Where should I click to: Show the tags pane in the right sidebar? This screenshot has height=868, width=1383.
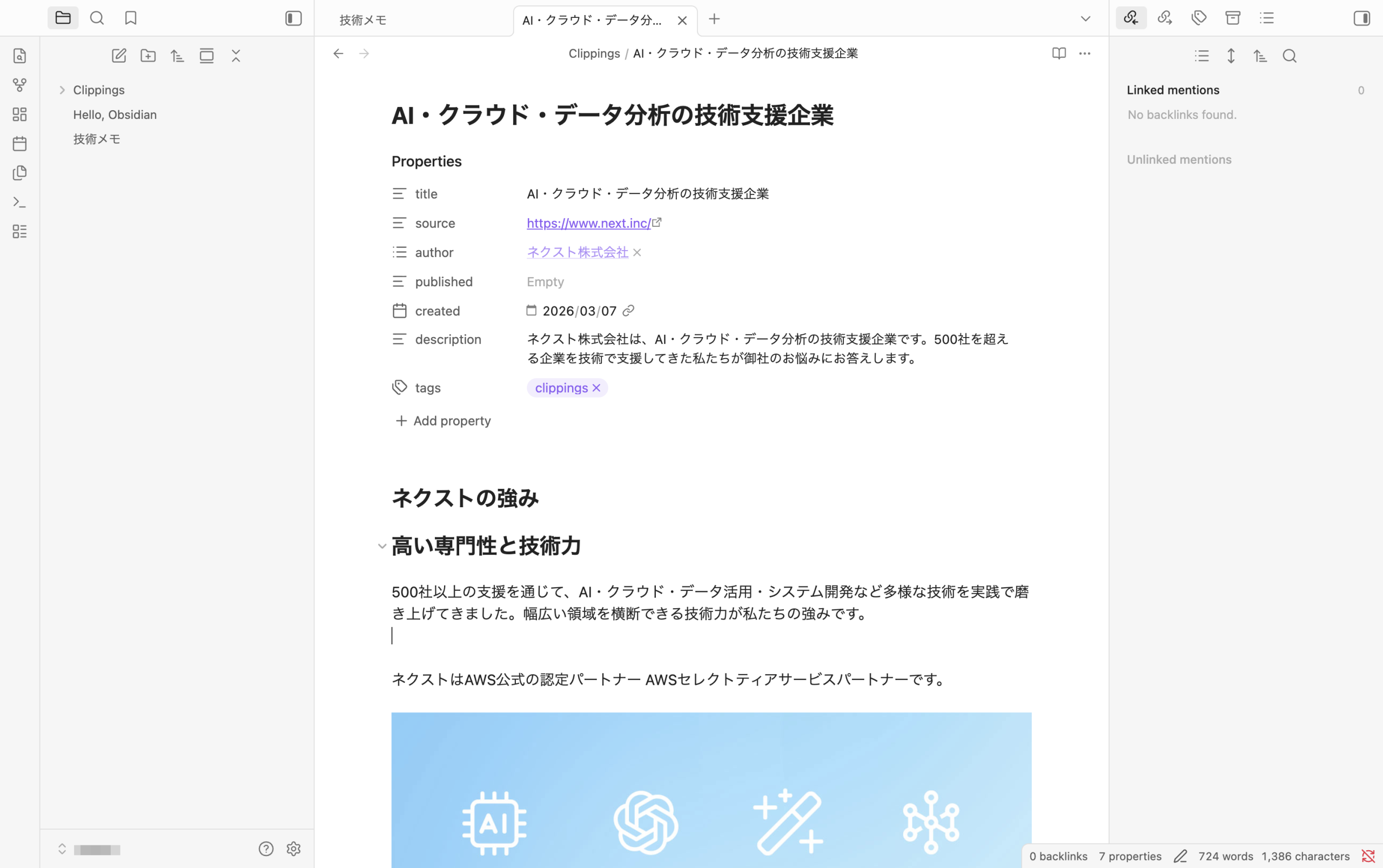(1199, 18)
